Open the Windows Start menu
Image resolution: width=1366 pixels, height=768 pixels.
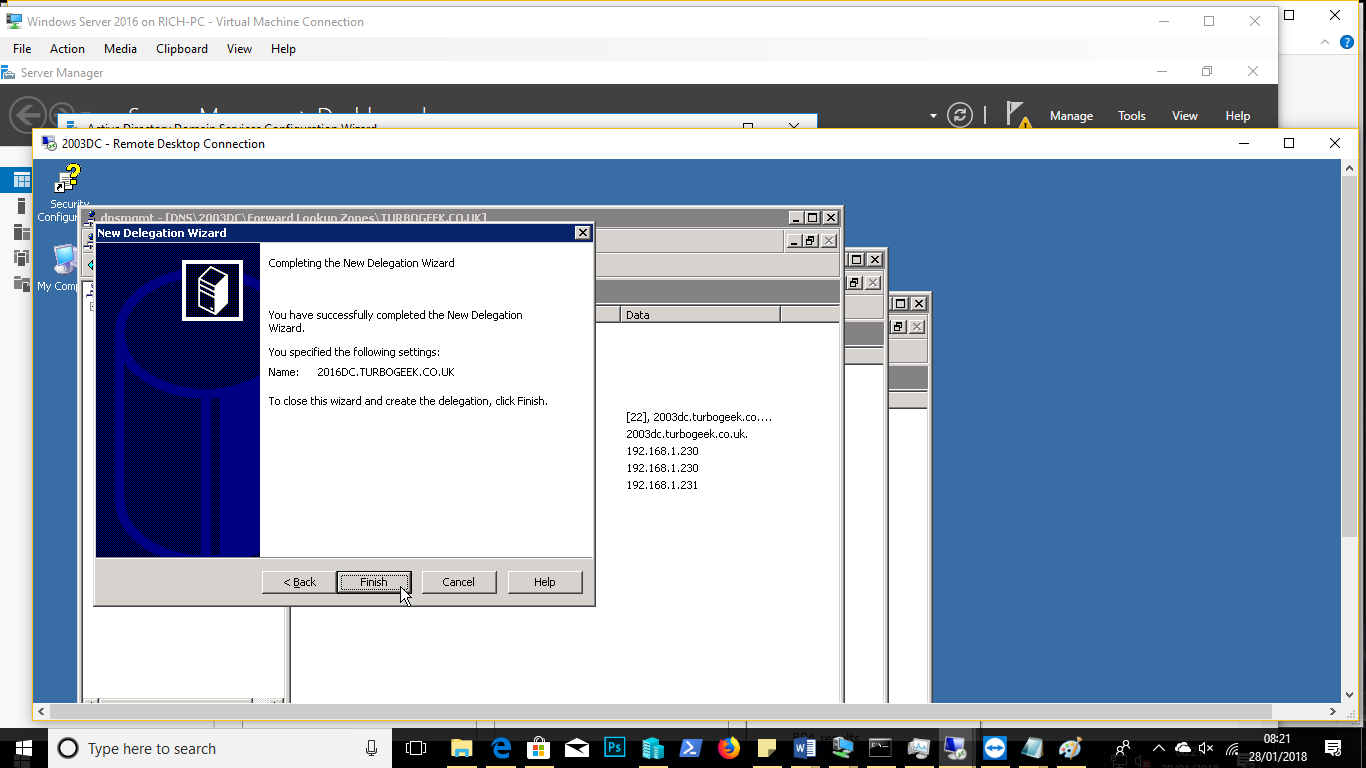23,748
